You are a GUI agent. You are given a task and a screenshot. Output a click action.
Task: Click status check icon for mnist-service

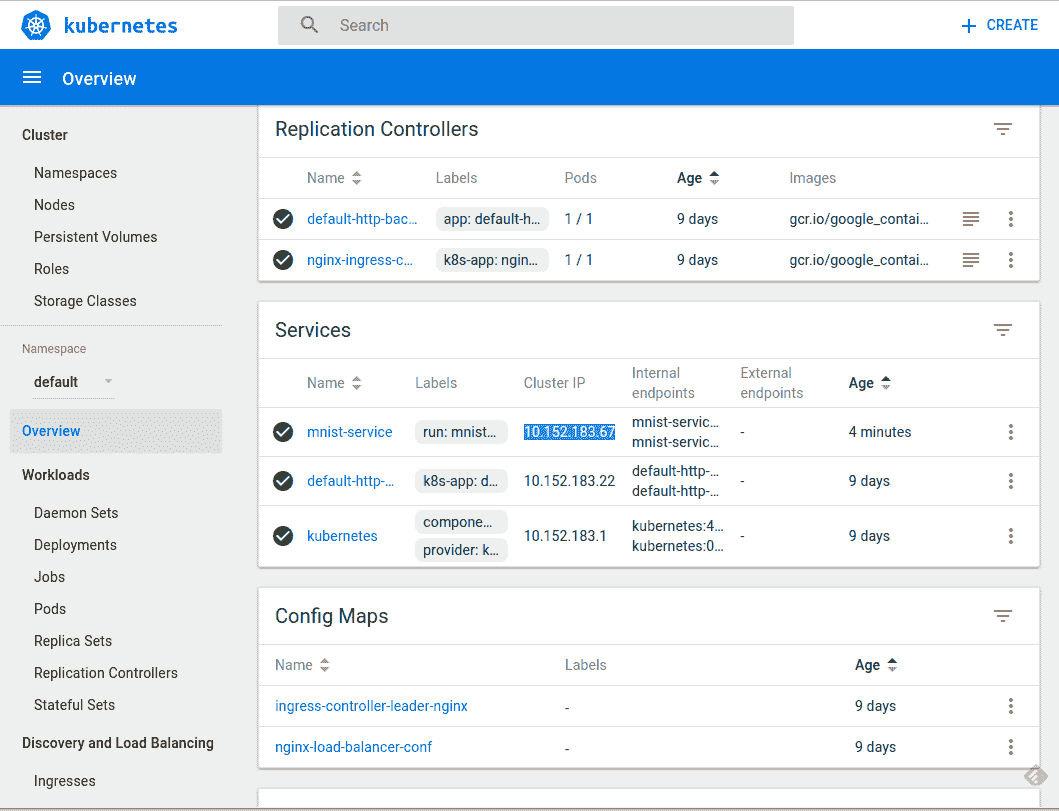pyautogui.click(x=283, y=432)
